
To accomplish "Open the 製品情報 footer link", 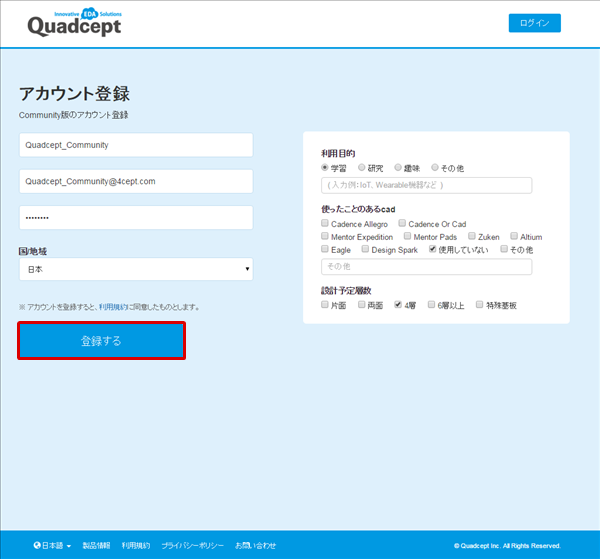I will click(96, 546).
